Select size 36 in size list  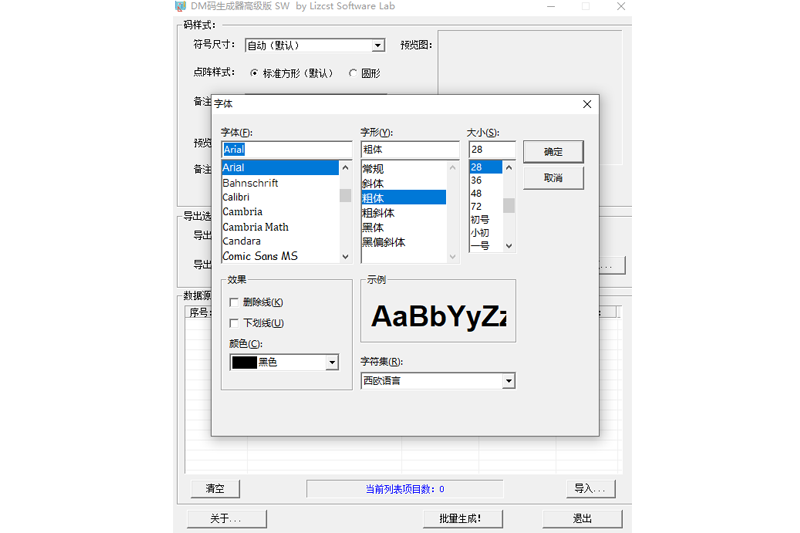(486, 180)
